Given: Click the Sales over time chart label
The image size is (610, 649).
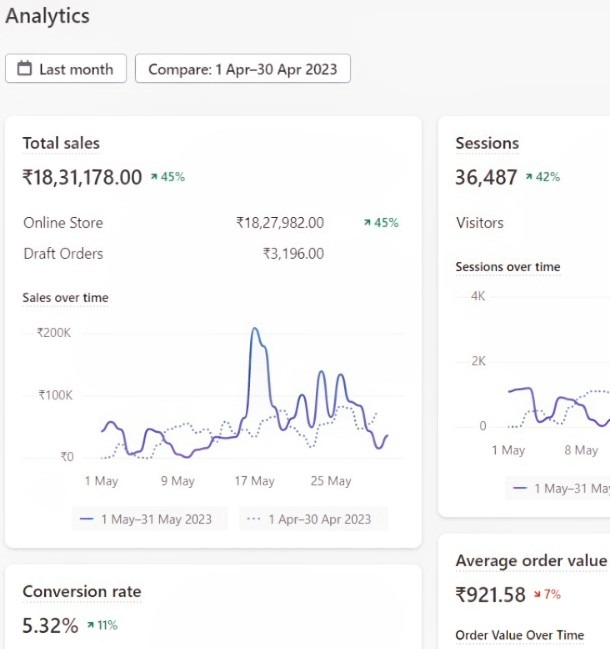Looking at the screenshot, I should (x=65, y=297).
